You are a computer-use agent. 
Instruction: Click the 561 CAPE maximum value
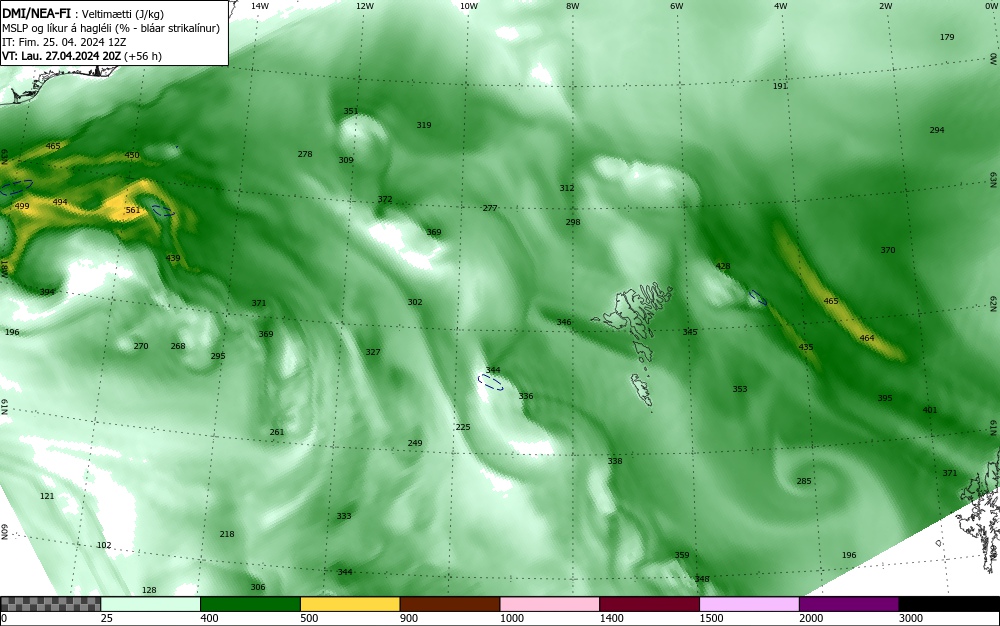point(133,210)
